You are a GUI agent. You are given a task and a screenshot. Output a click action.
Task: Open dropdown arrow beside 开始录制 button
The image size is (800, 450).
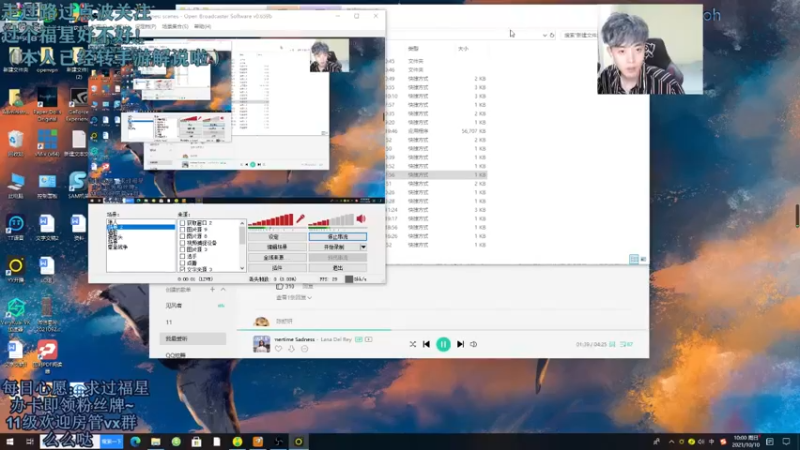pos(363,247)
